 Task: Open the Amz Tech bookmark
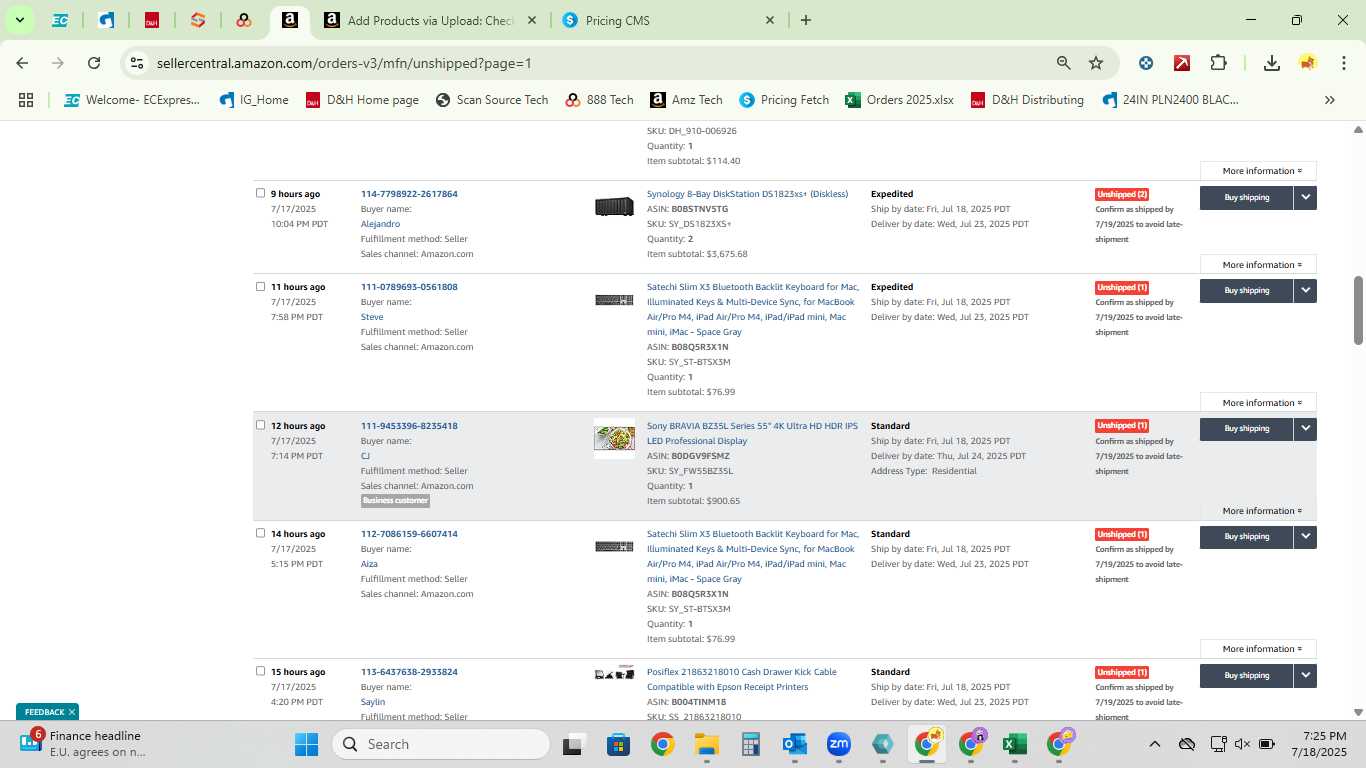(x=686, y=100)
